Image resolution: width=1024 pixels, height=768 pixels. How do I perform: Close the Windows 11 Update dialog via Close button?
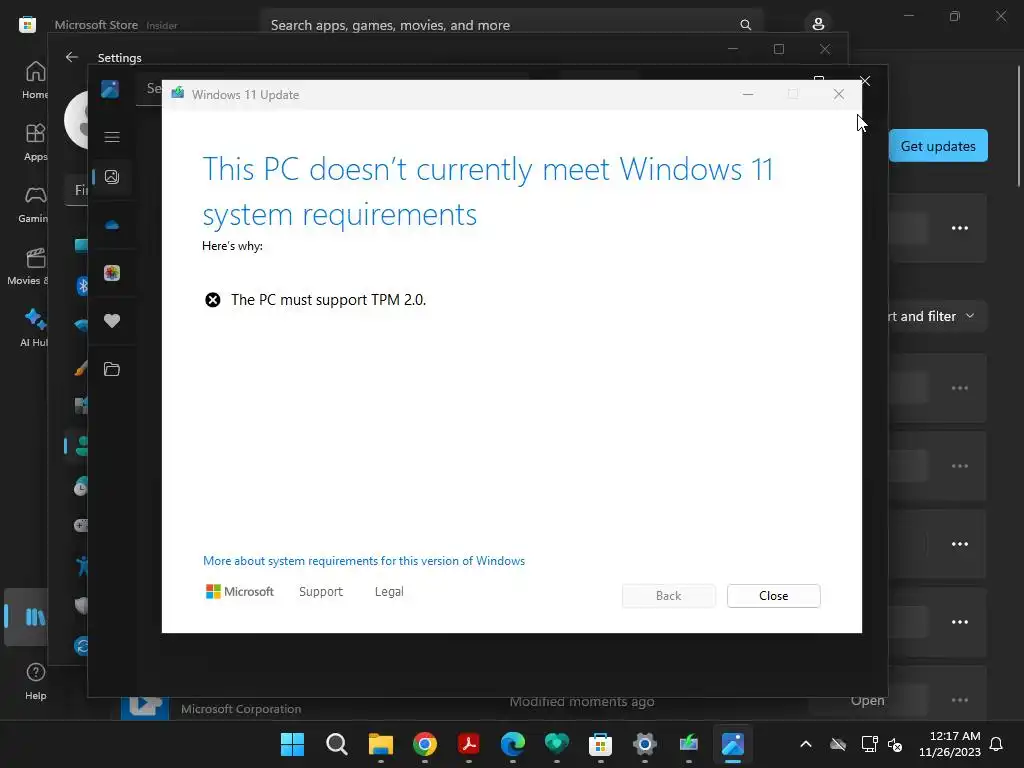773,596
